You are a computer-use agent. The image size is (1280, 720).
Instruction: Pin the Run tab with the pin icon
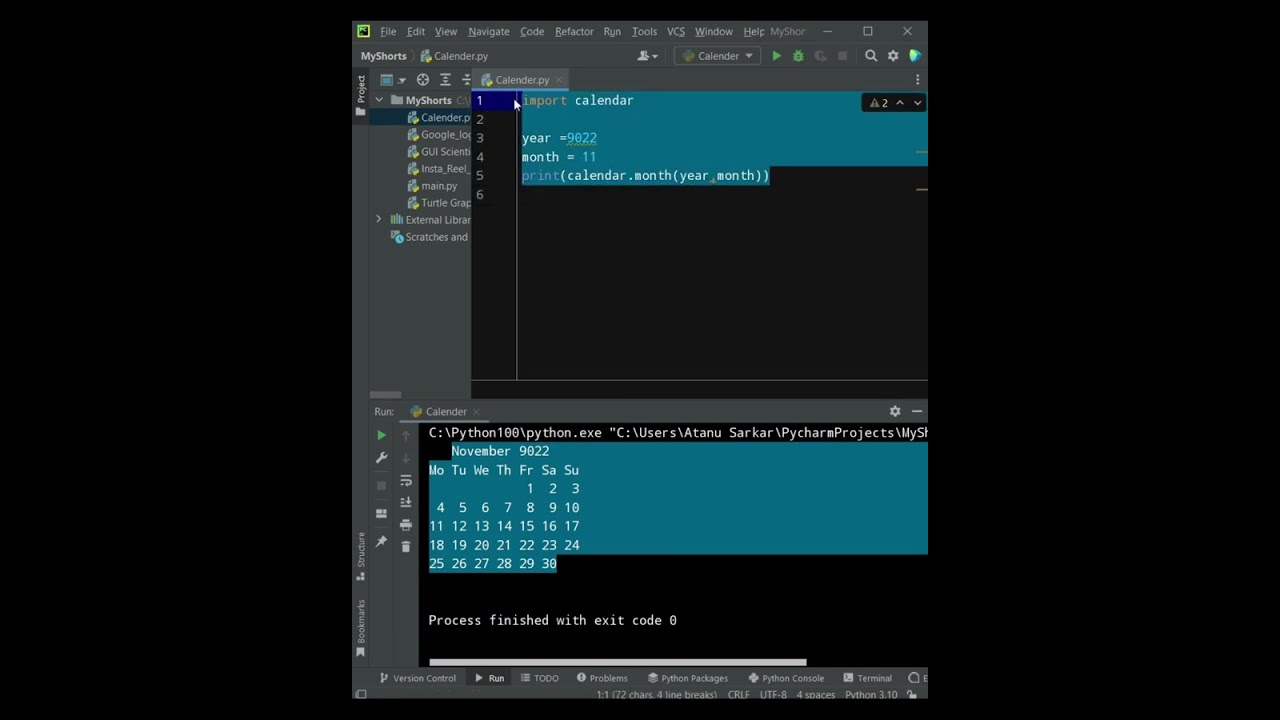[x=381, y=541]
